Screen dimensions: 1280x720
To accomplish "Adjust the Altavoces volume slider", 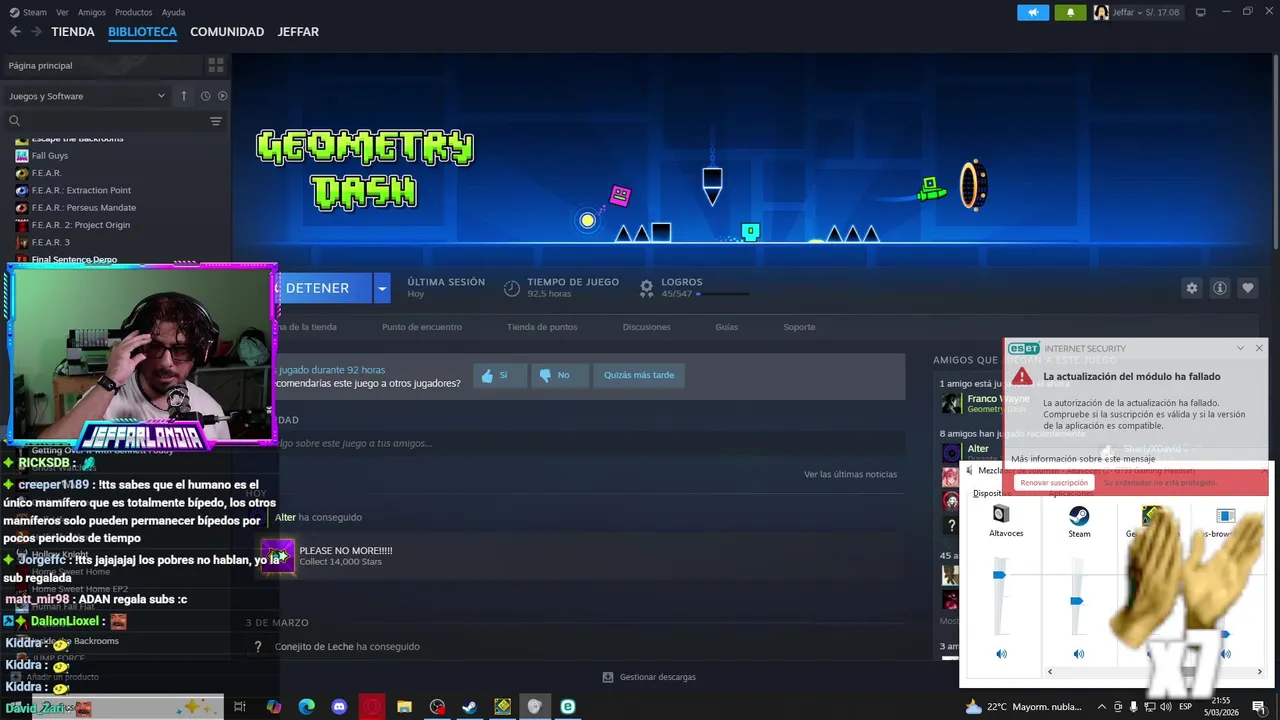I will coord(999,575).
